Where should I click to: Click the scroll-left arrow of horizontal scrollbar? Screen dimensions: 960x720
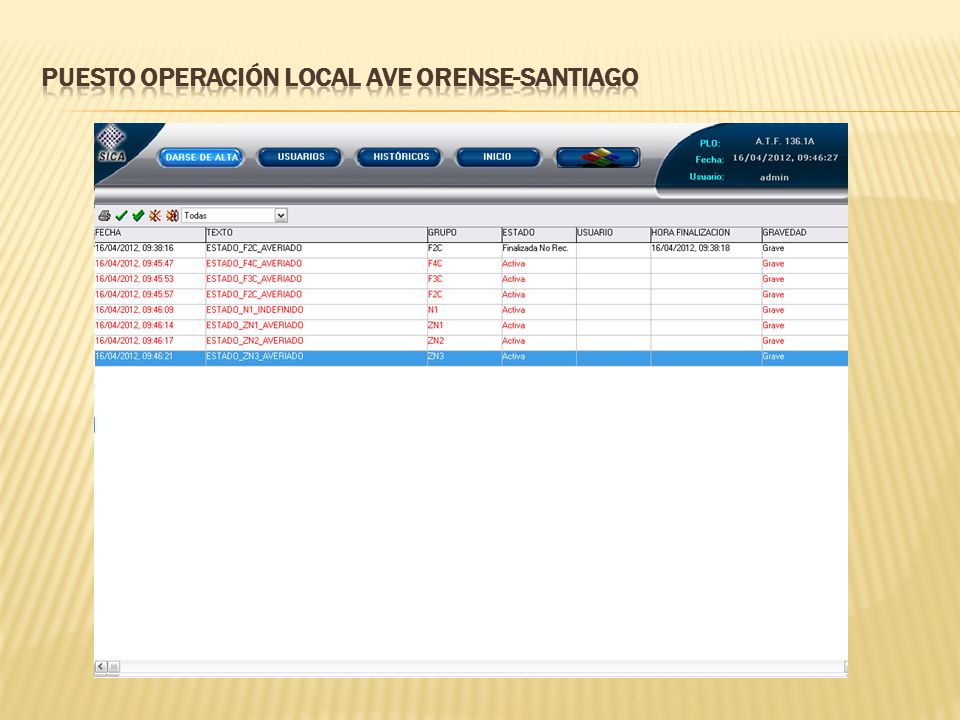[x=101, y=666]
